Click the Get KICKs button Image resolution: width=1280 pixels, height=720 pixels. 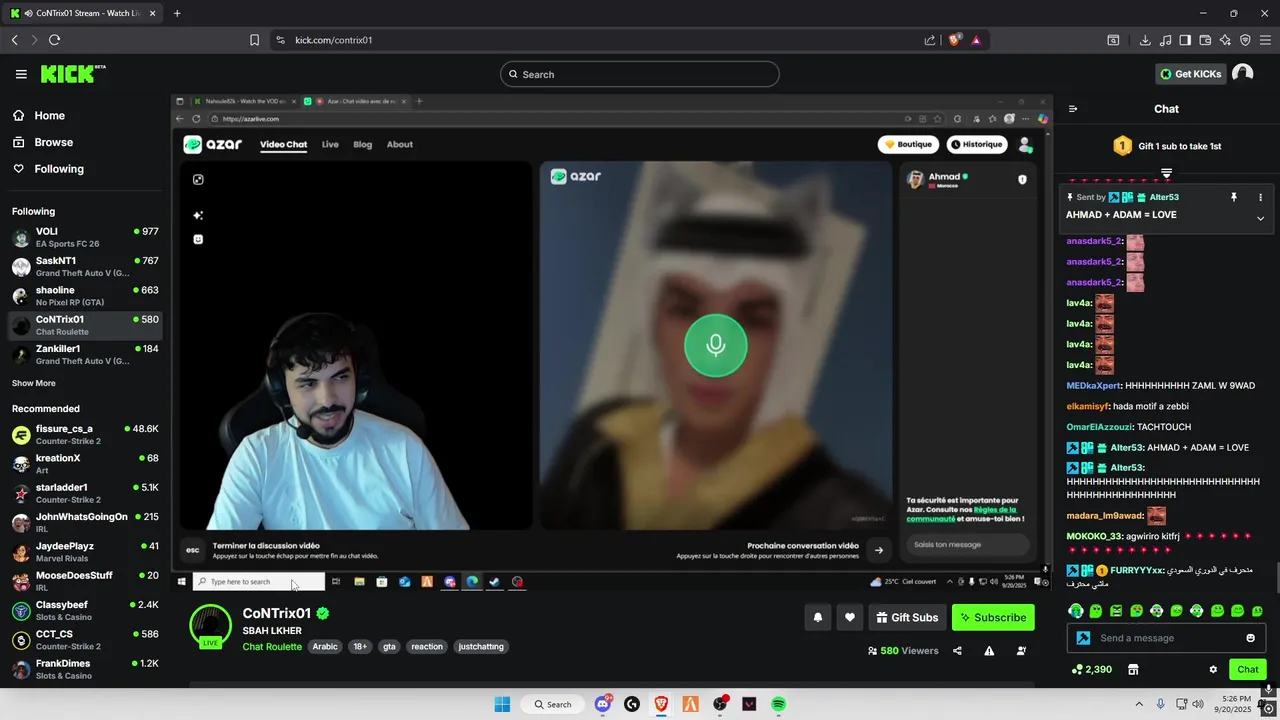(x=1190, y=74)
